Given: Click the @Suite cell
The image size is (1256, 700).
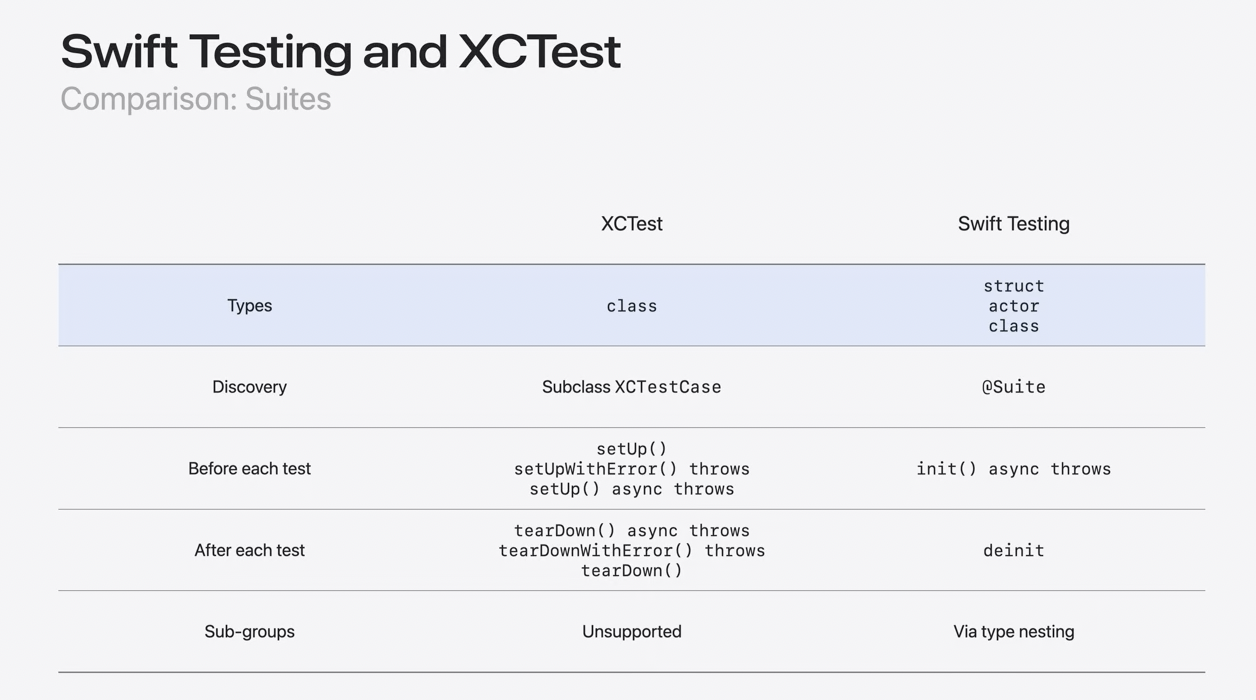Looking at the screenshot, I should pos(1013,387).
